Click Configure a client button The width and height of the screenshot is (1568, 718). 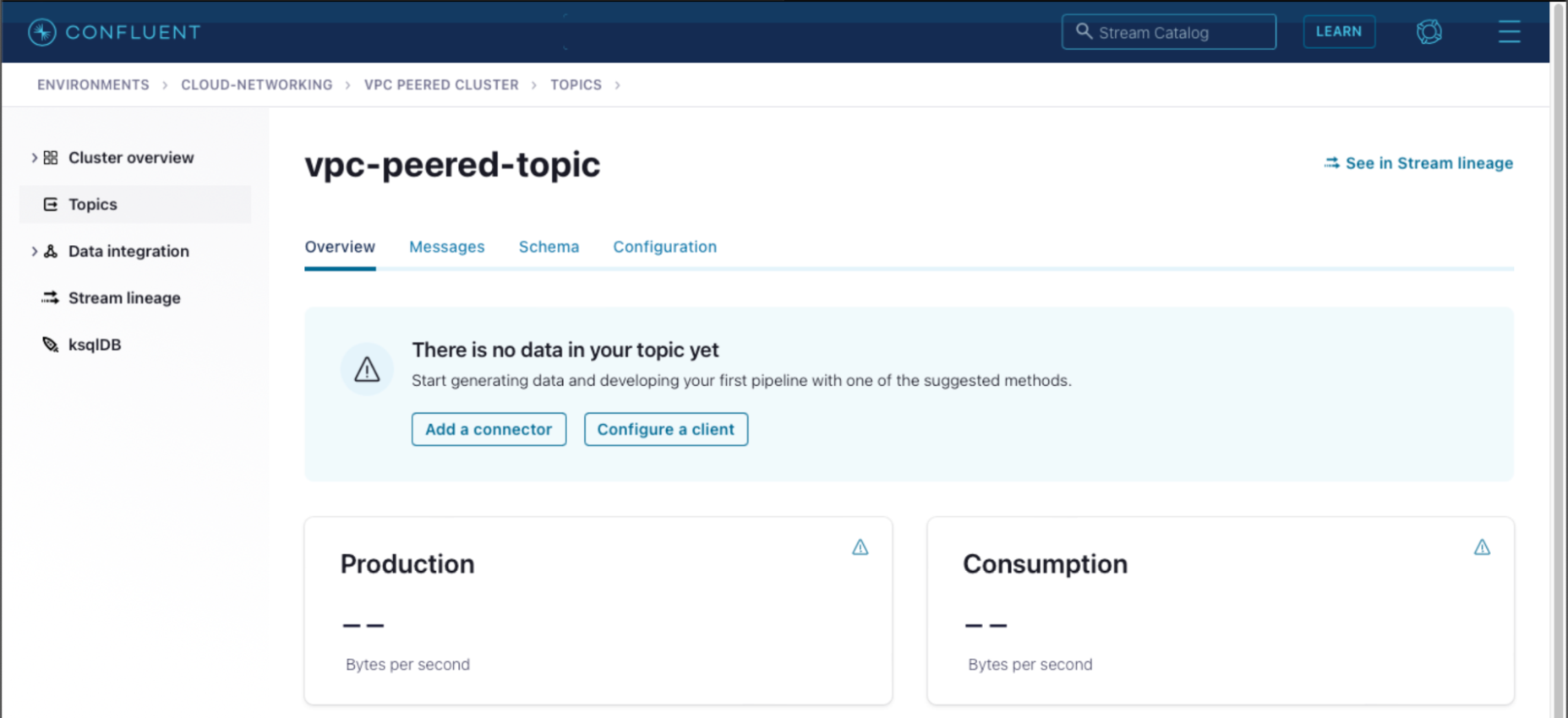pyautogui.click(x=666, y=429)
